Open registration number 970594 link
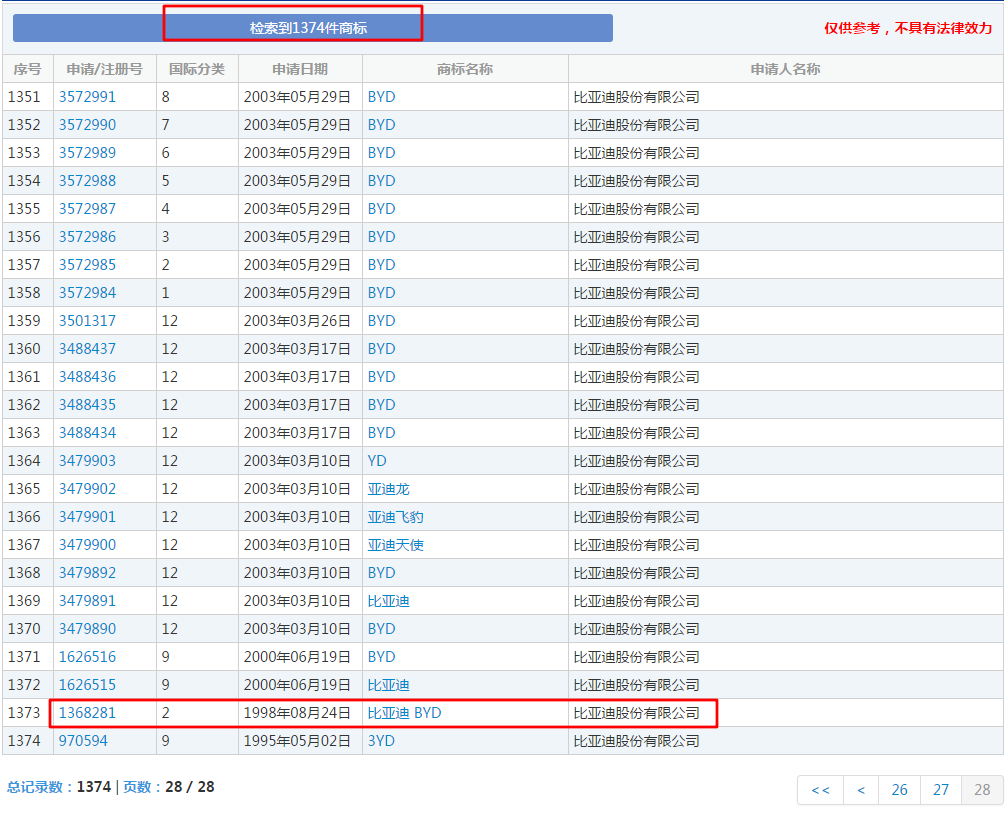 83,741
